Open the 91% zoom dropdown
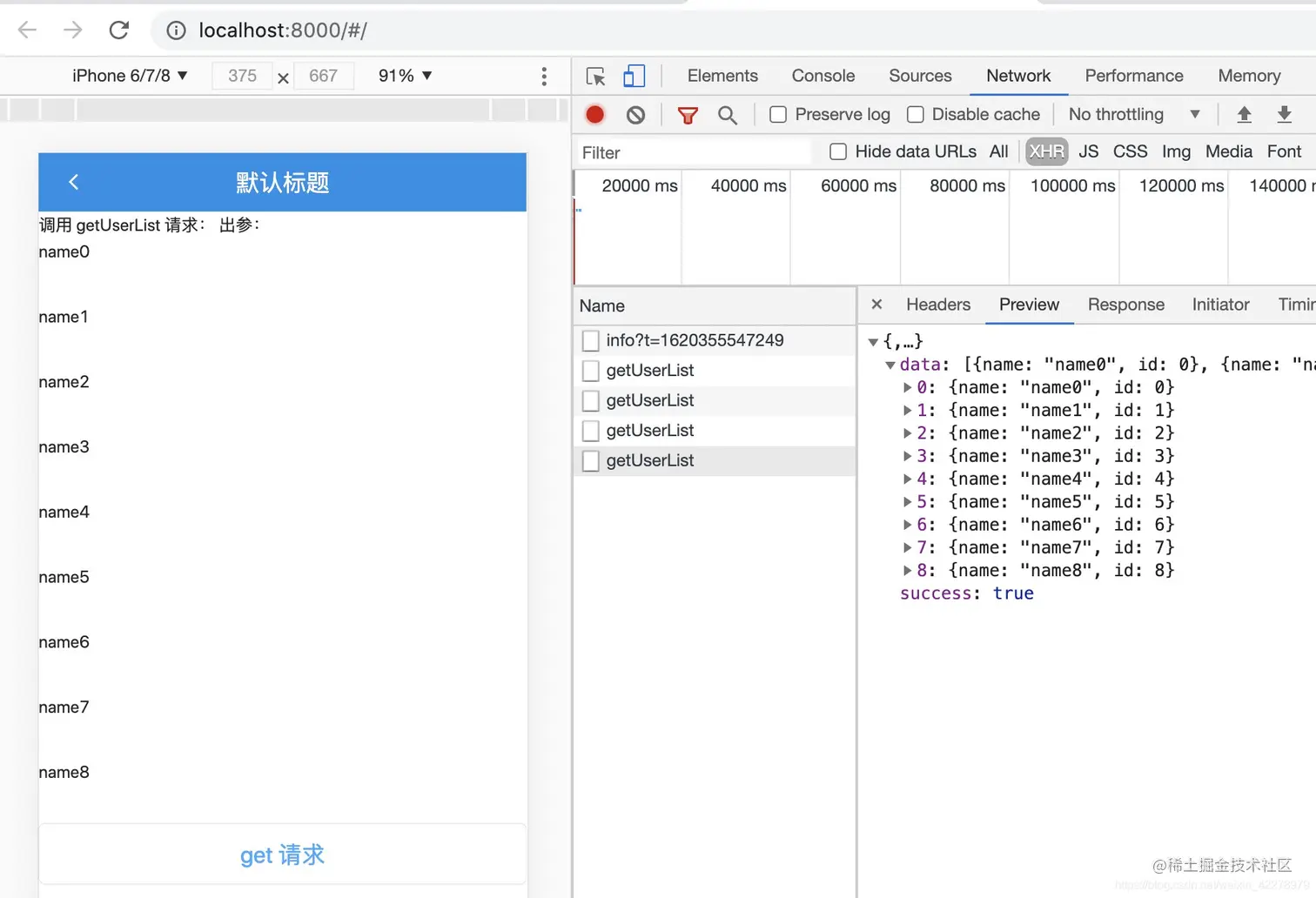Screen dimensions: 1316x898 coord(405,76)
